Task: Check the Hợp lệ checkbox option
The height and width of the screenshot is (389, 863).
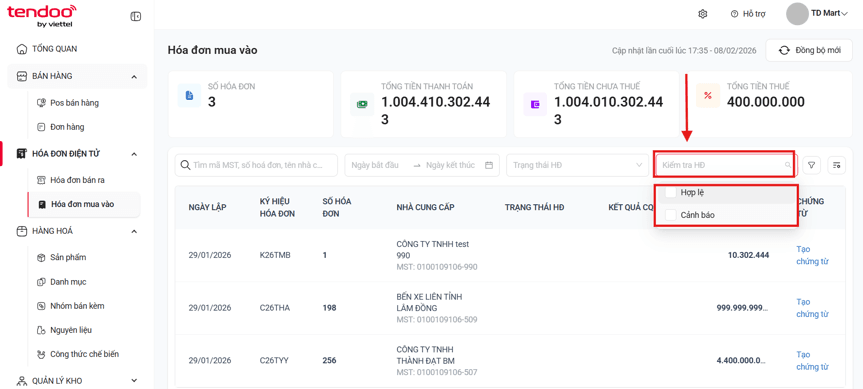Action: (x=671, y=193)
